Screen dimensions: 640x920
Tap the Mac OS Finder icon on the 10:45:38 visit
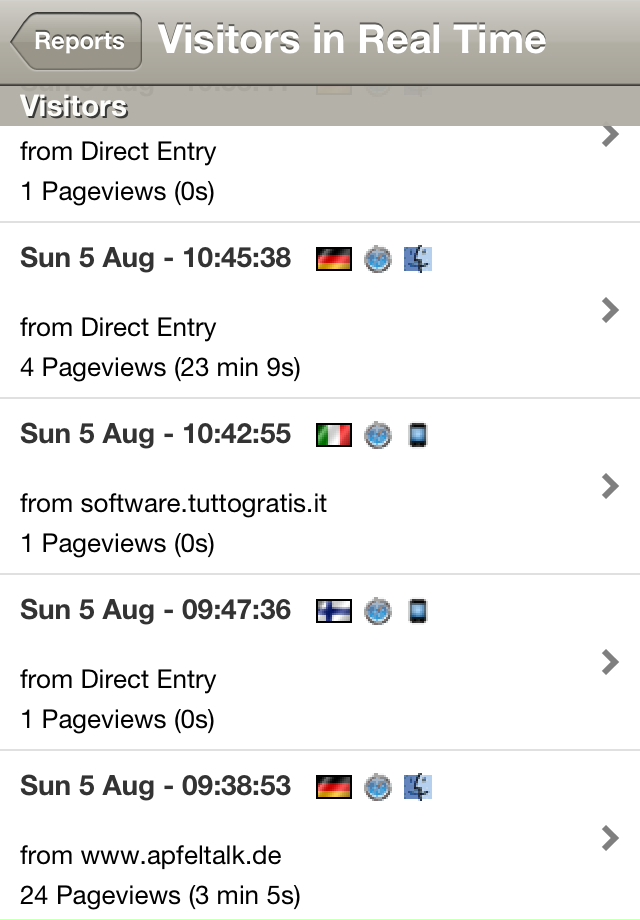click(x=418, y=259)
